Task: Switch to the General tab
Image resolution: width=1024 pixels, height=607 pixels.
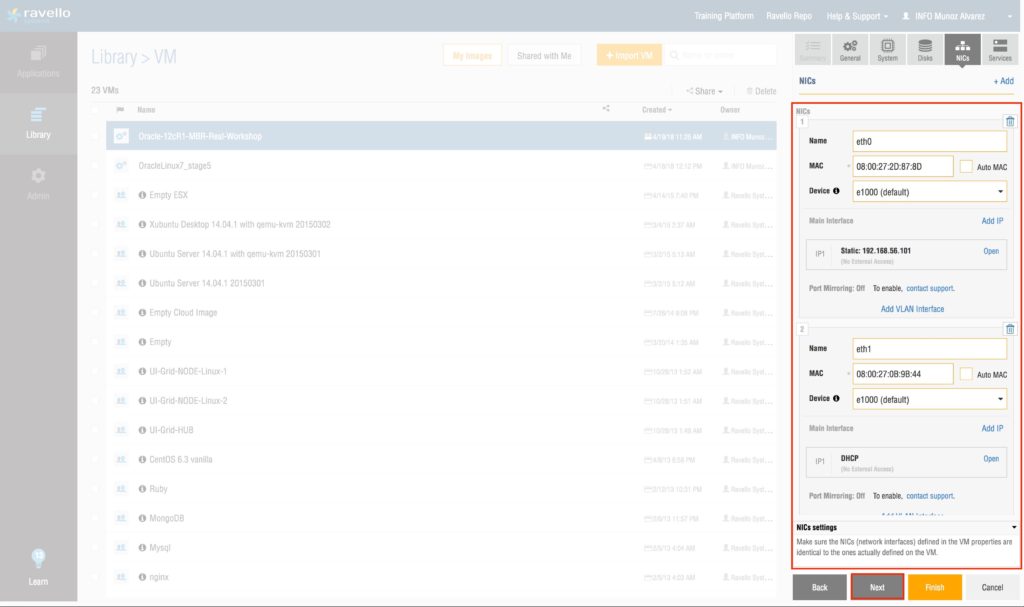Action: pyautogui.click(x=849, y=50)
